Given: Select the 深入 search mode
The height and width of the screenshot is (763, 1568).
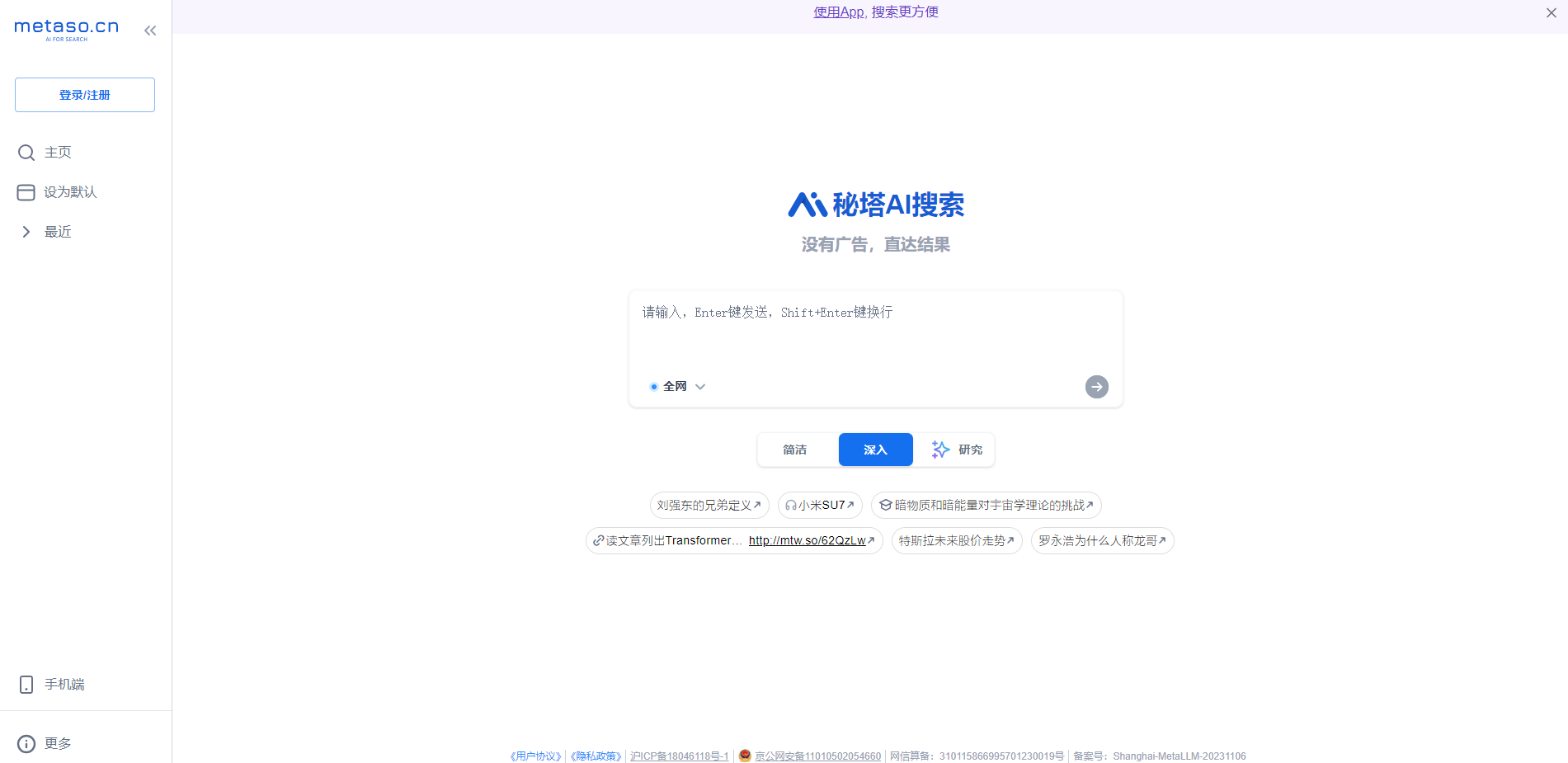Looking at the screenshot, I should coord(875,450).
